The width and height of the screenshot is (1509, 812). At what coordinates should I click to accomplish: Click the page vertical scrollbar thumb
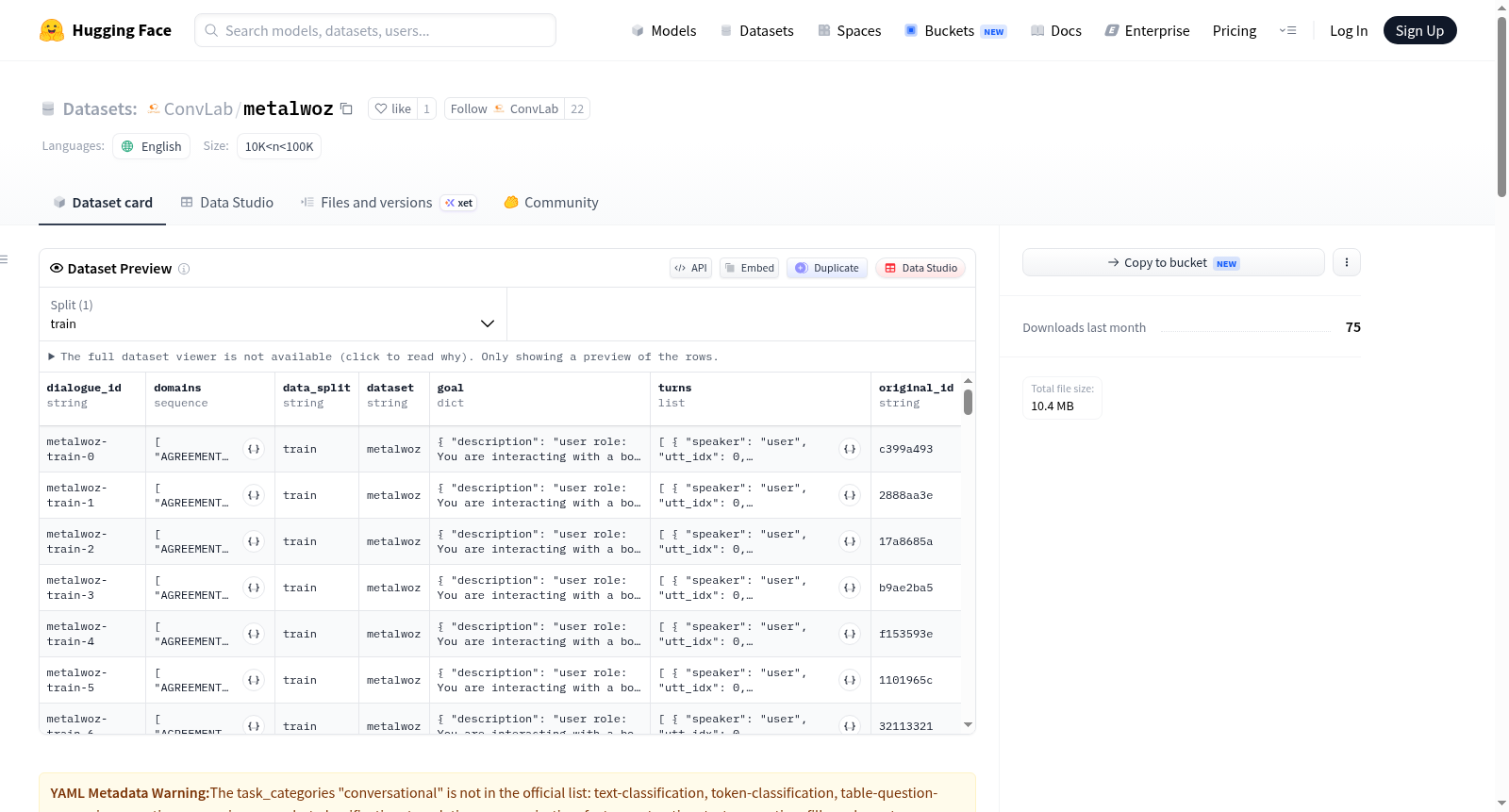coord(1501,107)
